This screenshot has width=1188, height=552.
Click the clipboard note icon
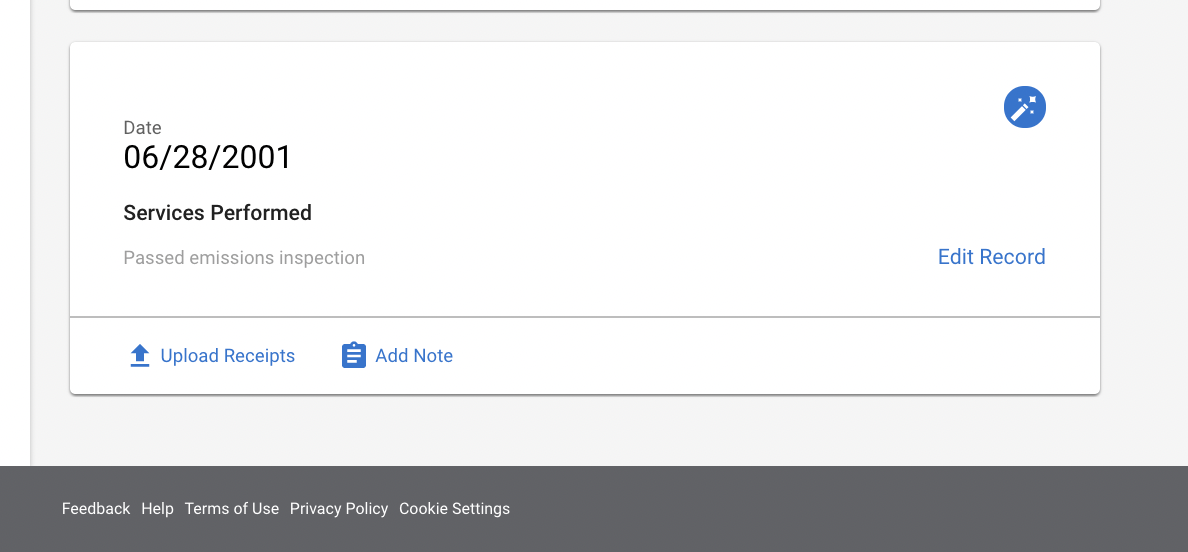(x=354, y=355)
